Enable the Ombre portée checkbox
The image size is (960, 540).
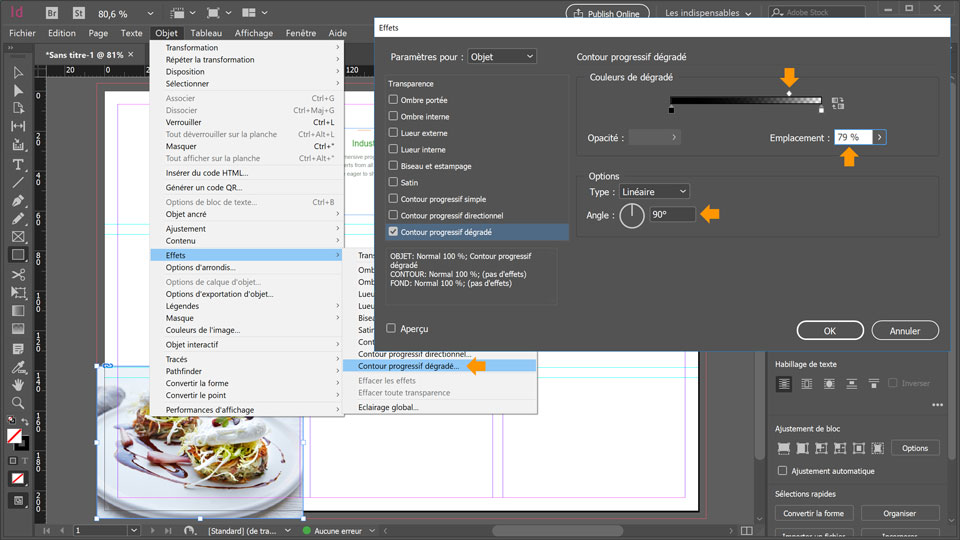pyautogui.click(x=393, y=99)
